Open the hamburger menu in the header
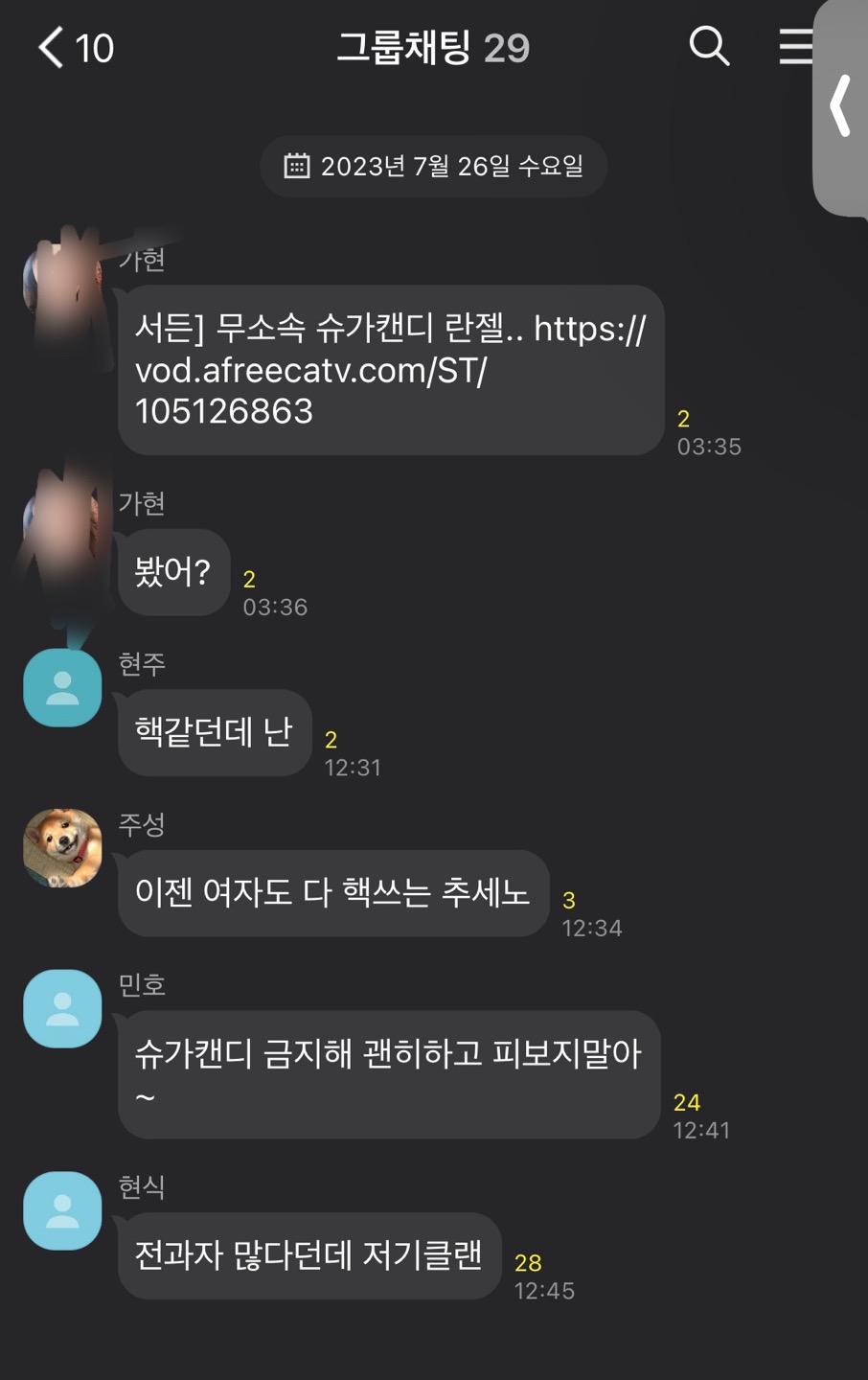868x1380 pixels. click(795, 46)
